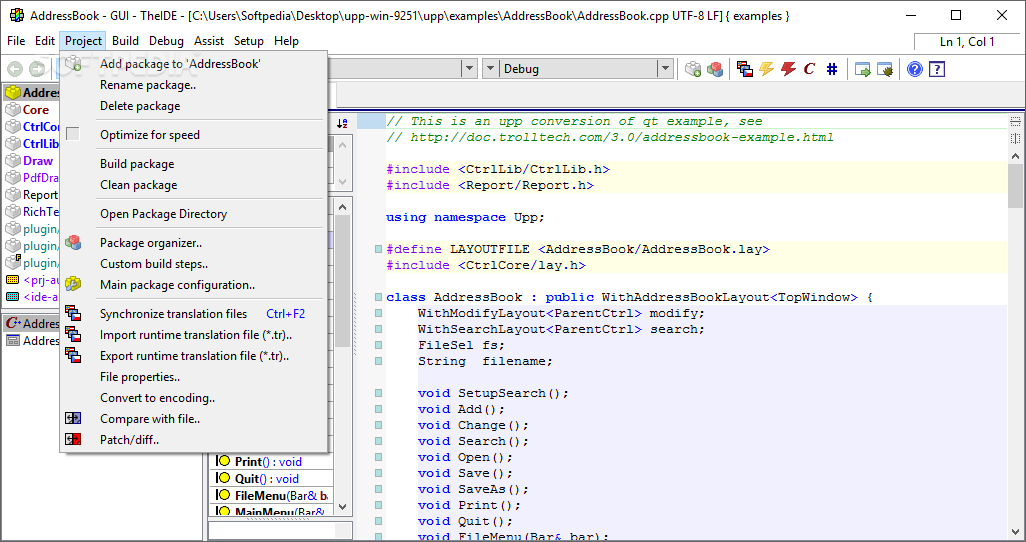Viewport: 1026px width, 542px height.
Task: Click the Package organizer cubes icon
Action: tap(73, 243)
